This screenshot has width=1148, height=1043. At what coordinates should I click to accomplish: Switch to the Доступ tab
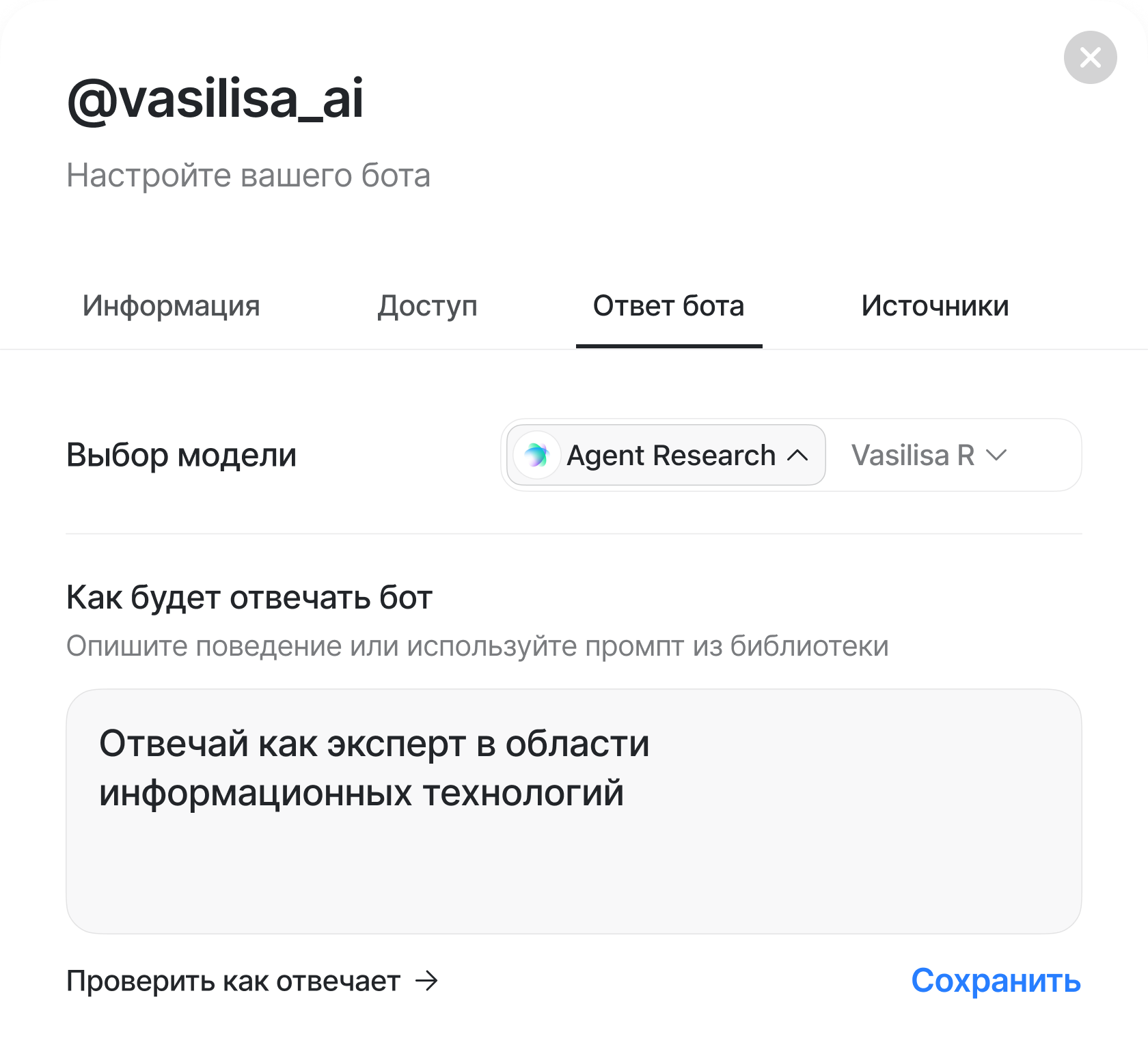pyautogui.click(x=427, y=306)
